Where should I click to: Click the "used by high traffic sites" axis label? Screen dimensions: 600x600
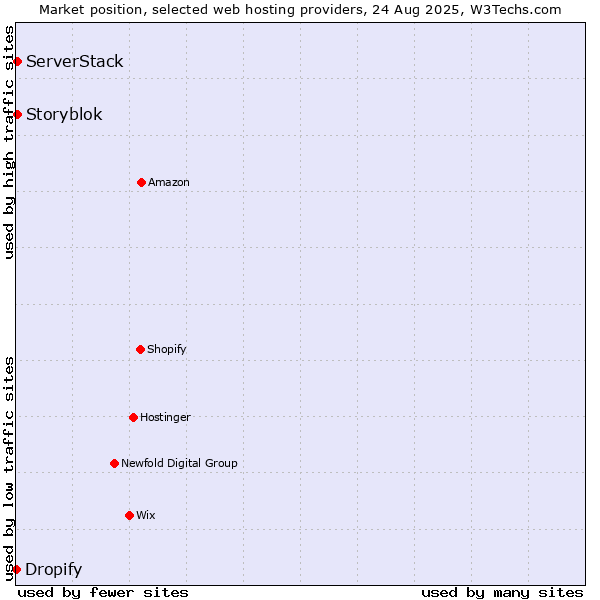tap(8, 142)
